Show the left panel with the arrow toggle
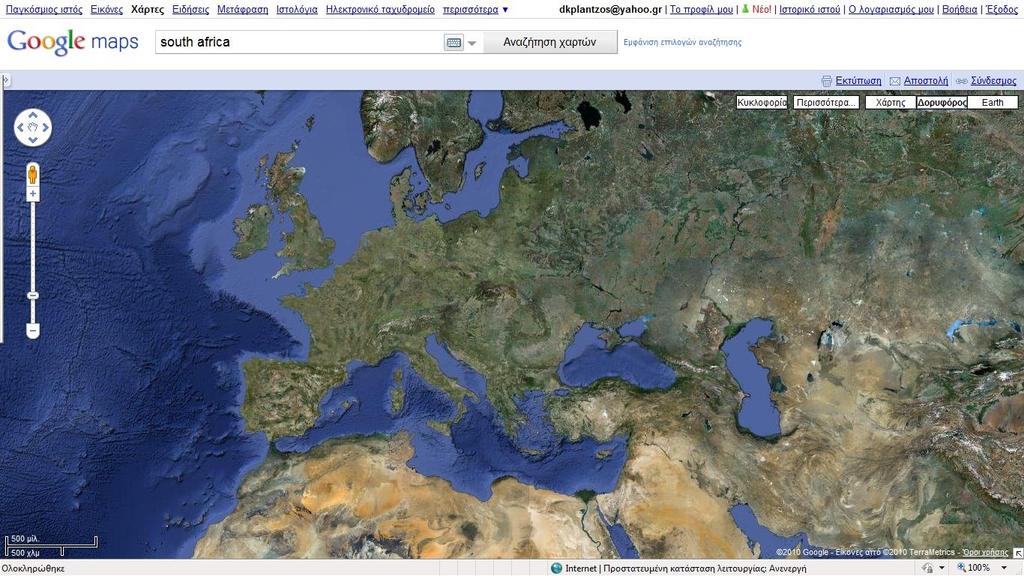Image resolution: width=1024 pixels, height=576 pixels. pyautogui.click(x=5, y=80)
